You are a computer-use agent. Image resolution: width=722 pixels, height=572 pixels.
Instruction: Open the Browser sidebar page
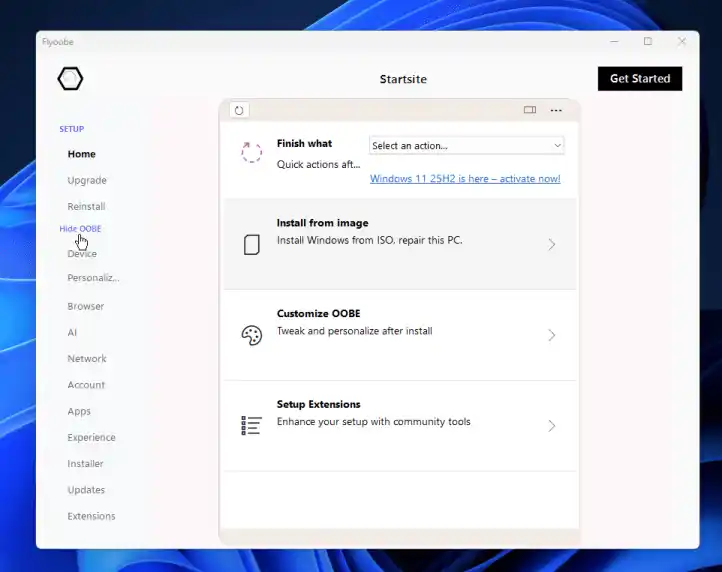[x=86, y=306]
